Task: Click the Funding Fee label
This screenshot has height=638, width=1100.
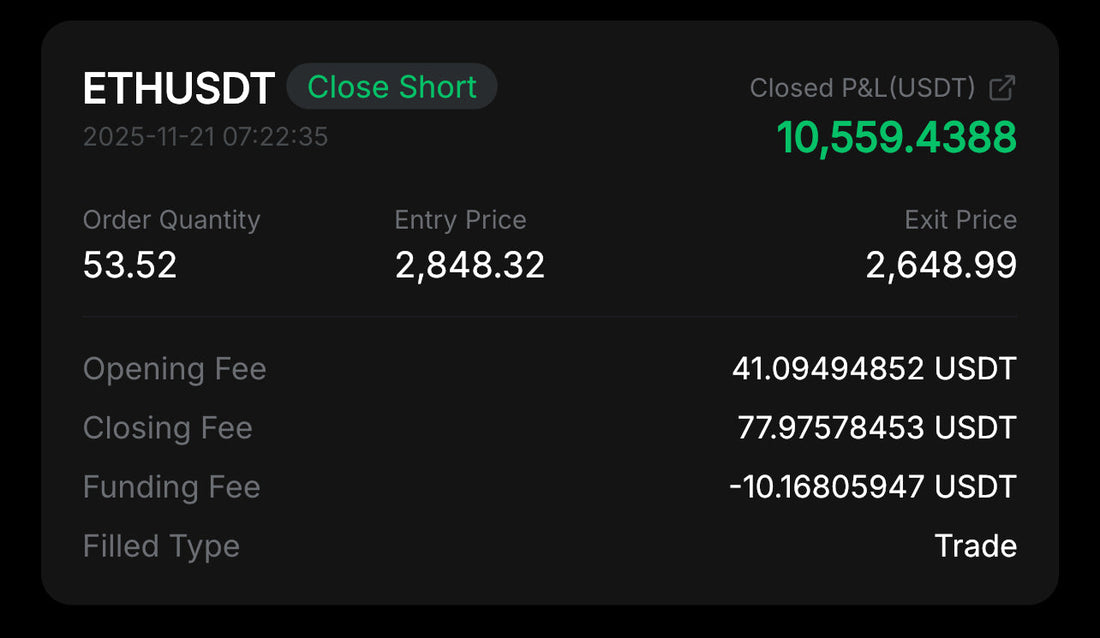Action: 171,487
